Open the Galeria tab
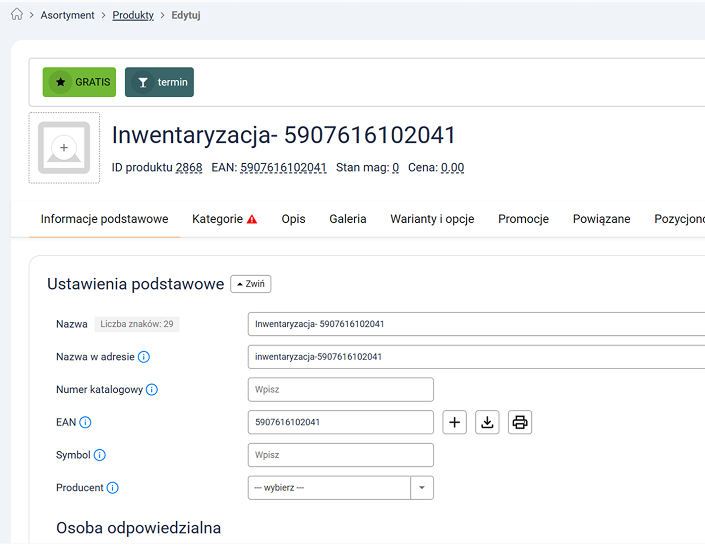Image resolution: width=705 pixels, height=556 pixels. tap(348, 219)
